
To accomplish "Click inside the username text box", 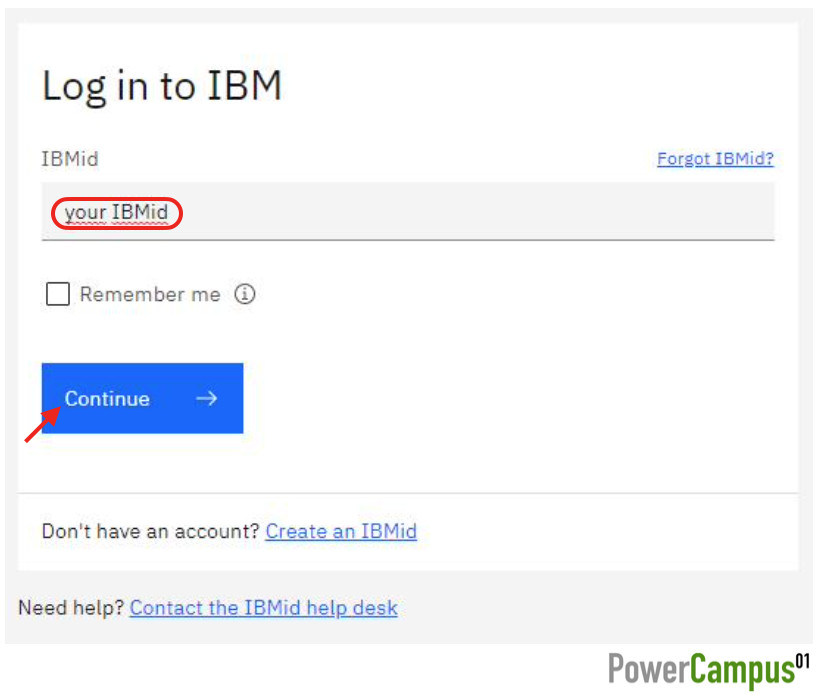I will (x=400, y=212).
